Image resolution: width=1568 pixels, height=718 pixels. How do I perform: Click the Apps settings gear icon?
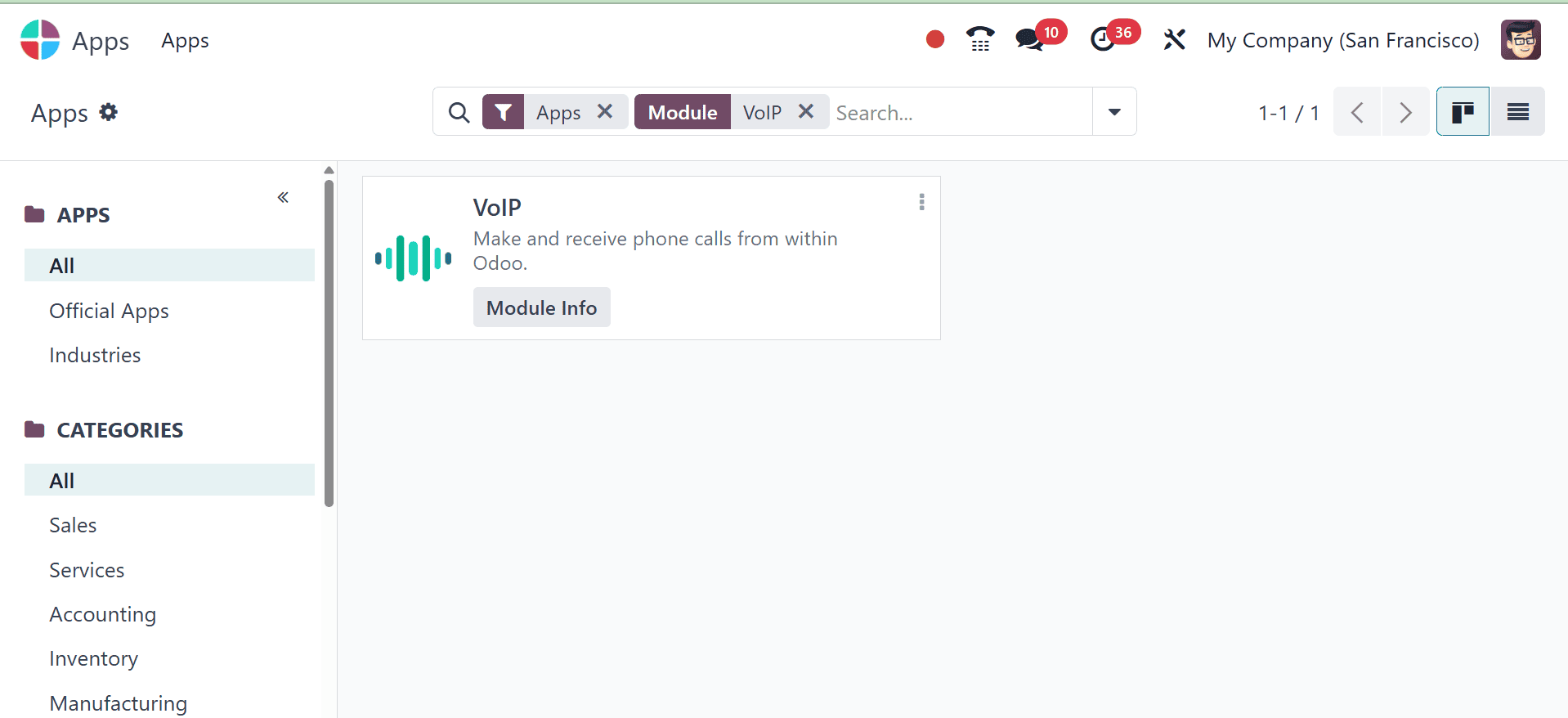point(109,112)
